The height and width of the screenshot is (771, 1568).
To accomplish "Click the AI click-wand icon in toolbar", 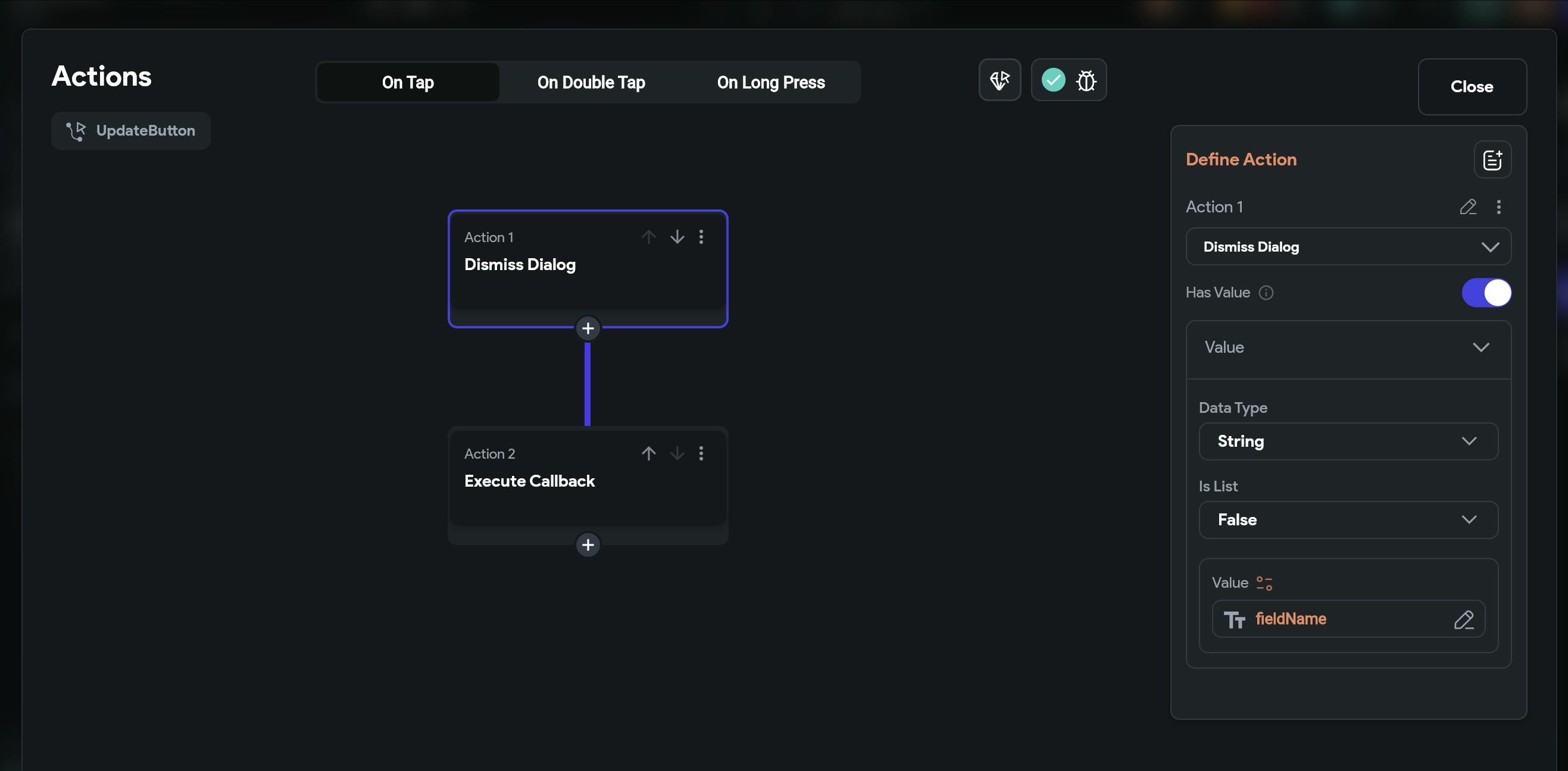I will [999, 80].
